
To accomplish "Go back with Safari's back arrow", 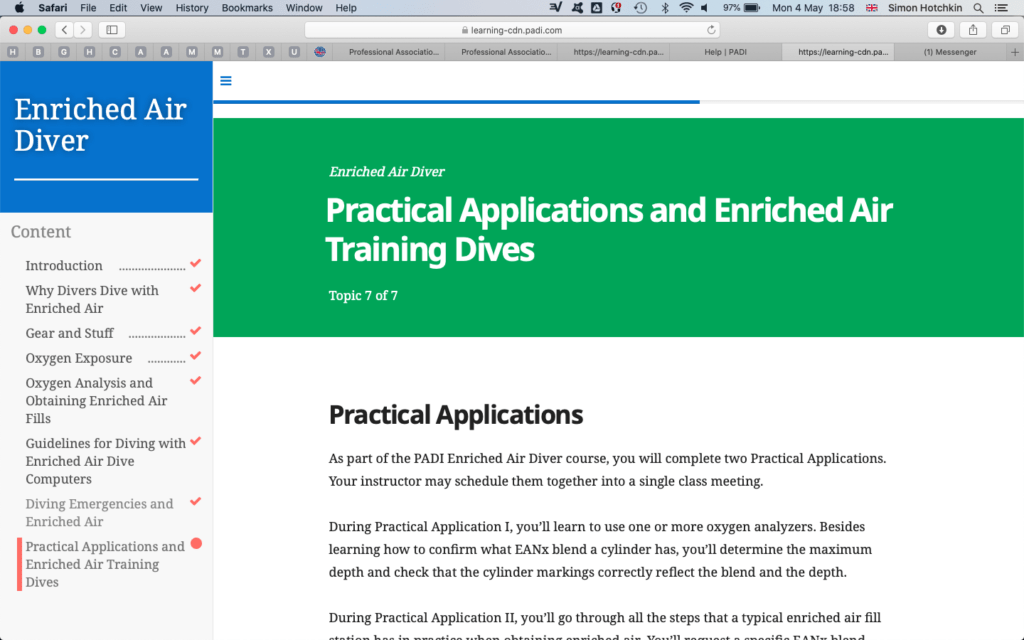I will (64, 30).
